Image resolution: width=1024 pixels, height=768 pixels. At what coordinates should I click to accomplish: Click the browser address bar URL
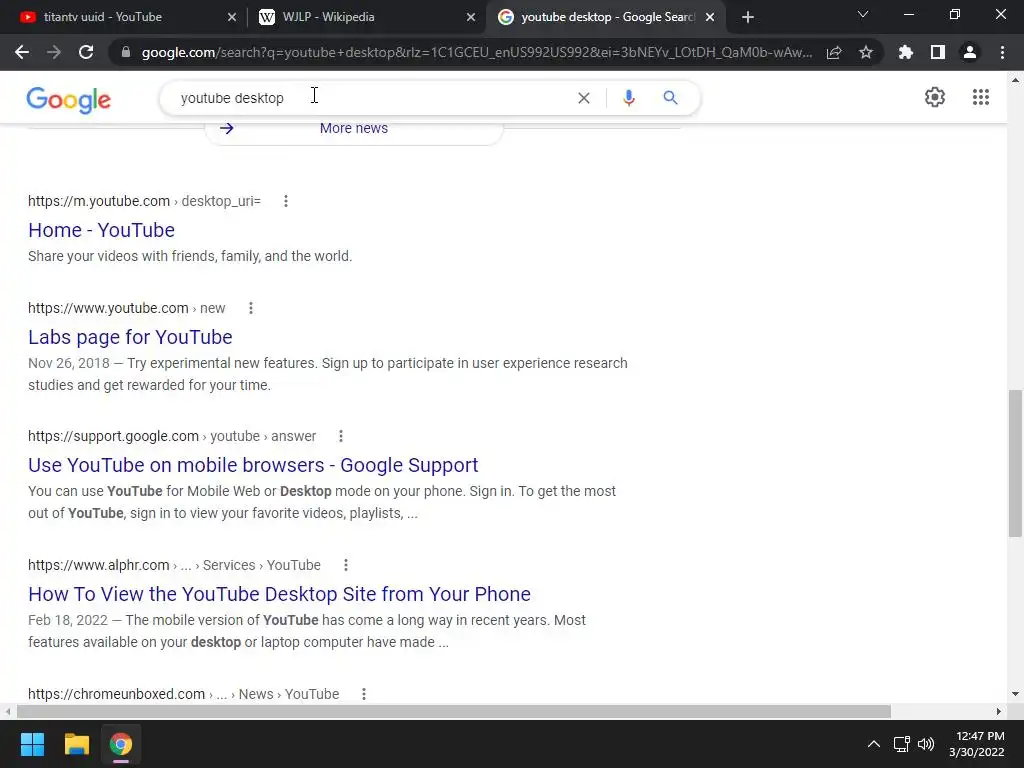click(x=477, y=52)
